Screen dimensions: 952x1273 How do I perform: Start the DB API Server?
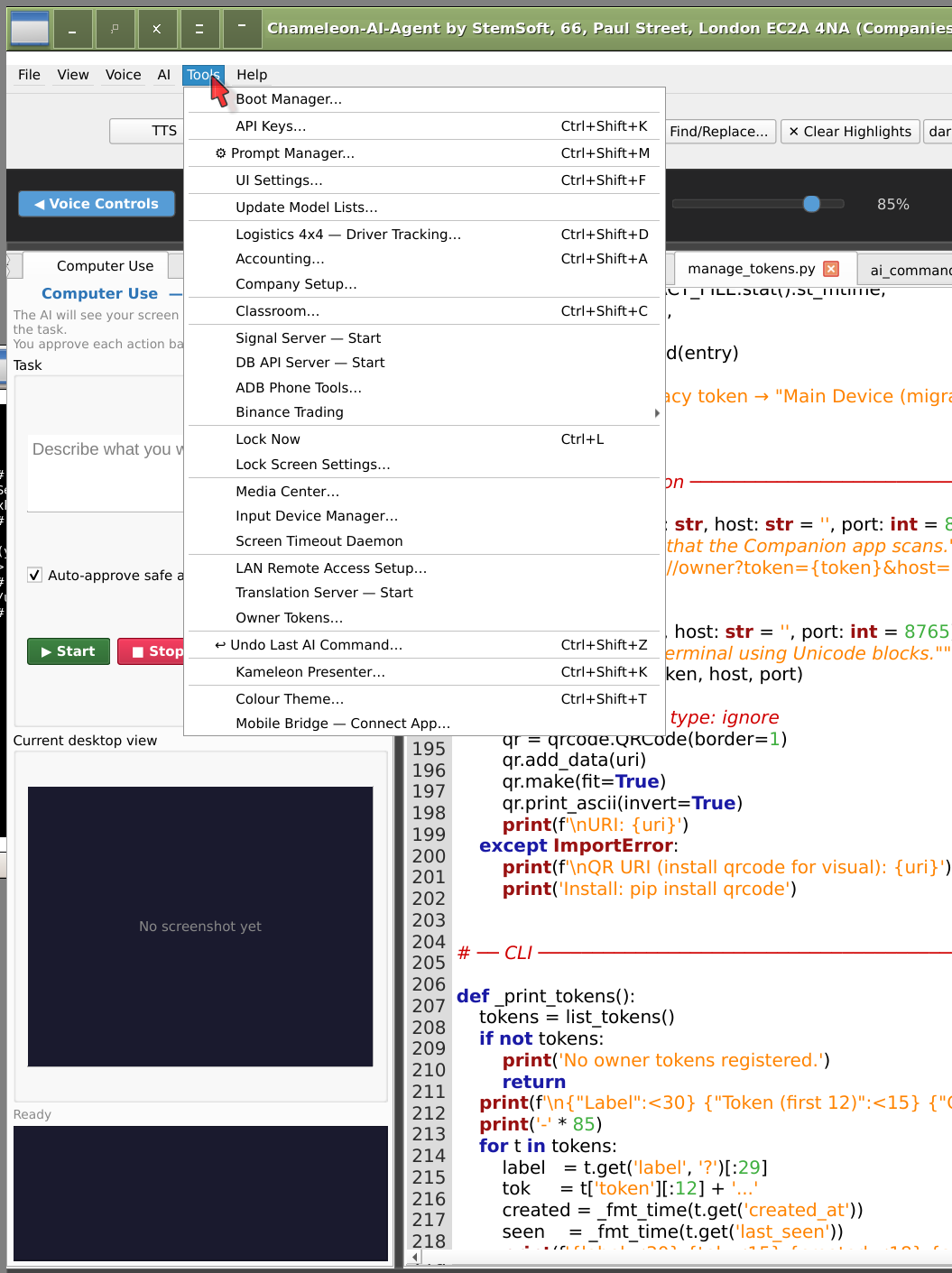[424, 363]
